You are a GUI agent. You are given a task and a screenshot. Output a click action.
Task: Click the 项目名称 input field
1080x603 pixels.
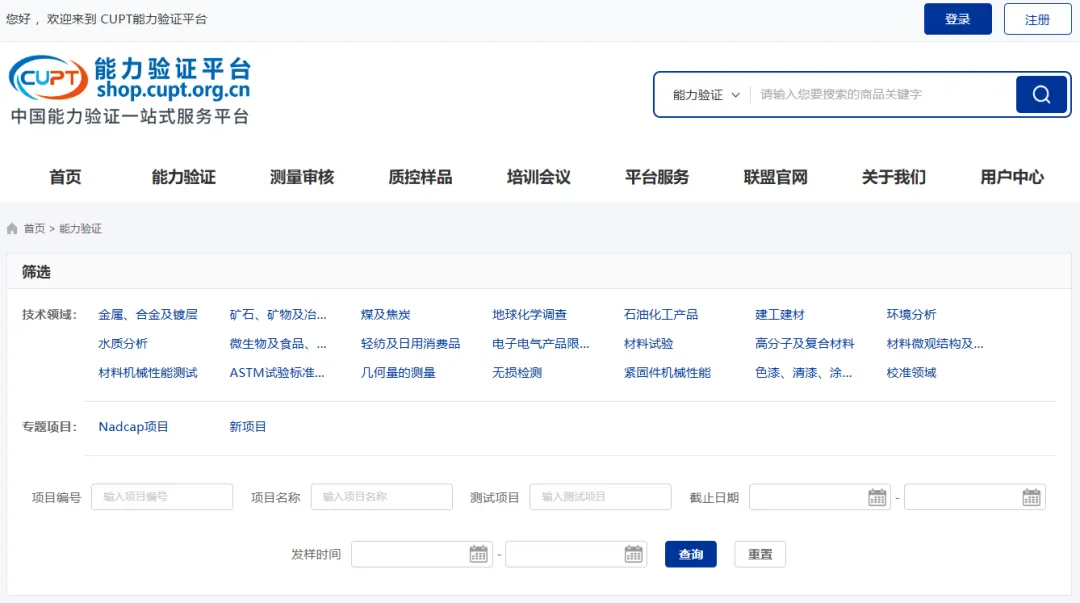point(382,497)
